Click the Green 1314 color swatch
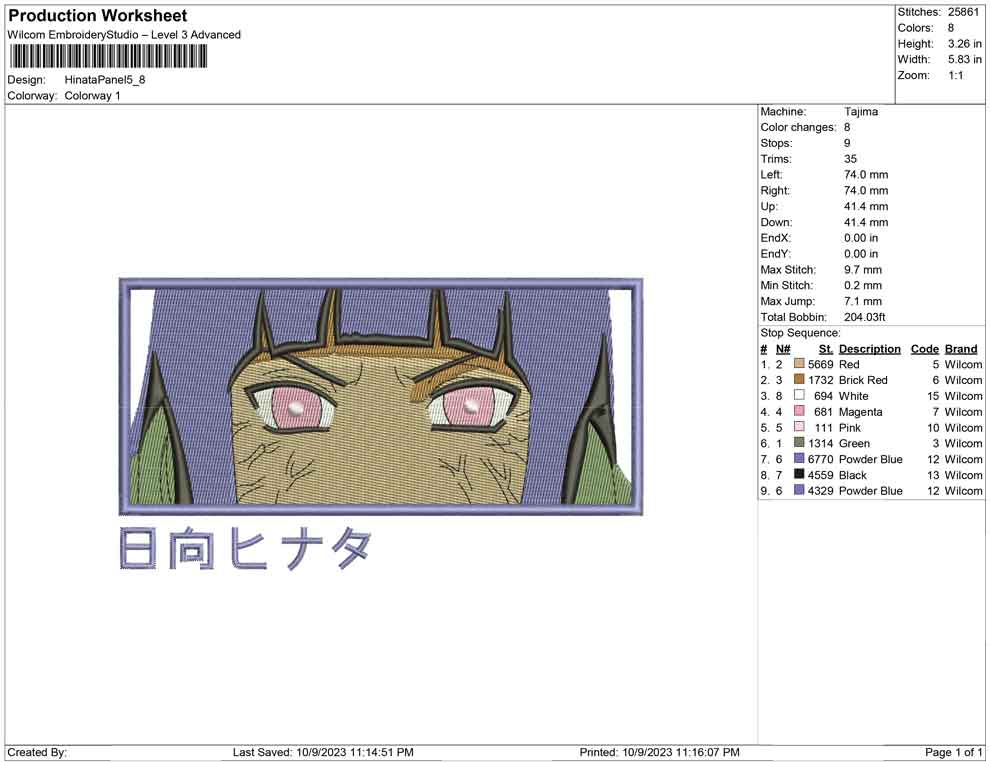Viewport: 990px width, 762px height. 799,443
